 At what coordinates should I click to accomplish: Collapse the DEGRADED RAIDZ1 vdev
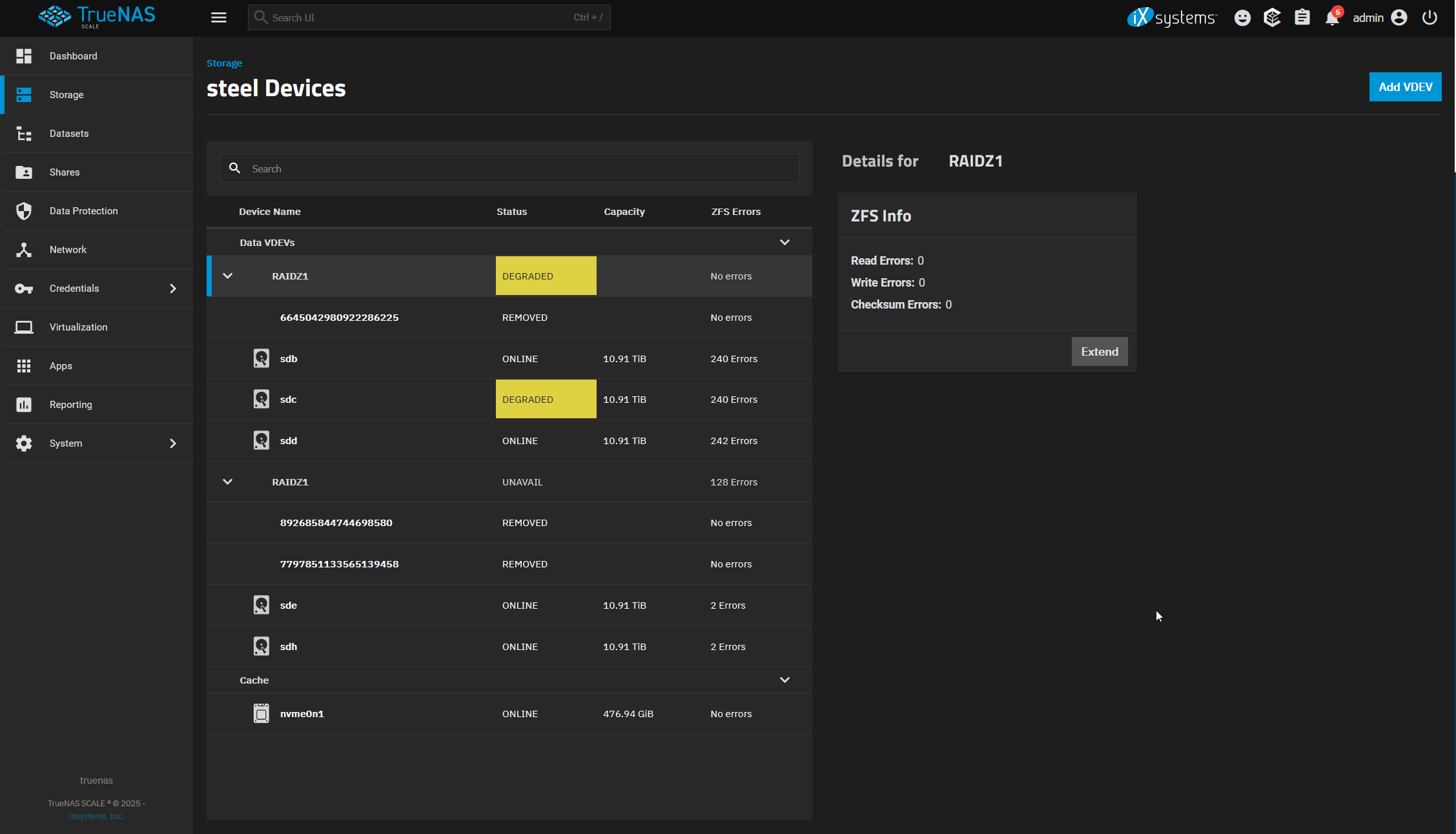click(227, 276)
